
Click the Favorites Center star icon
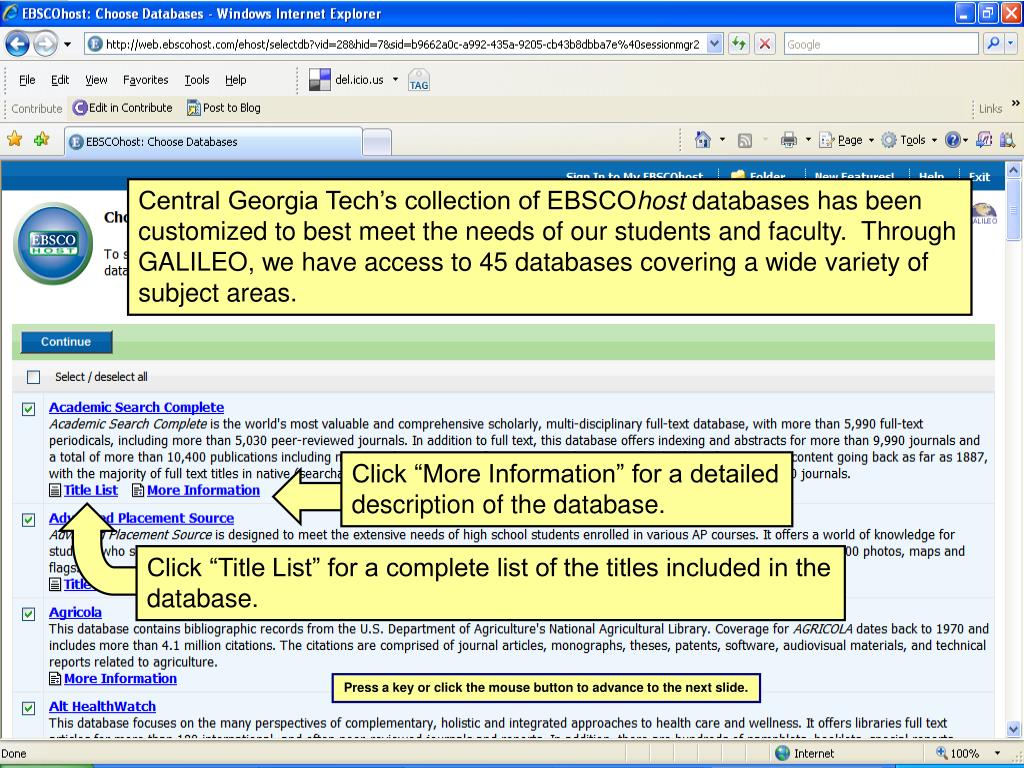click(x=14, y=139)
